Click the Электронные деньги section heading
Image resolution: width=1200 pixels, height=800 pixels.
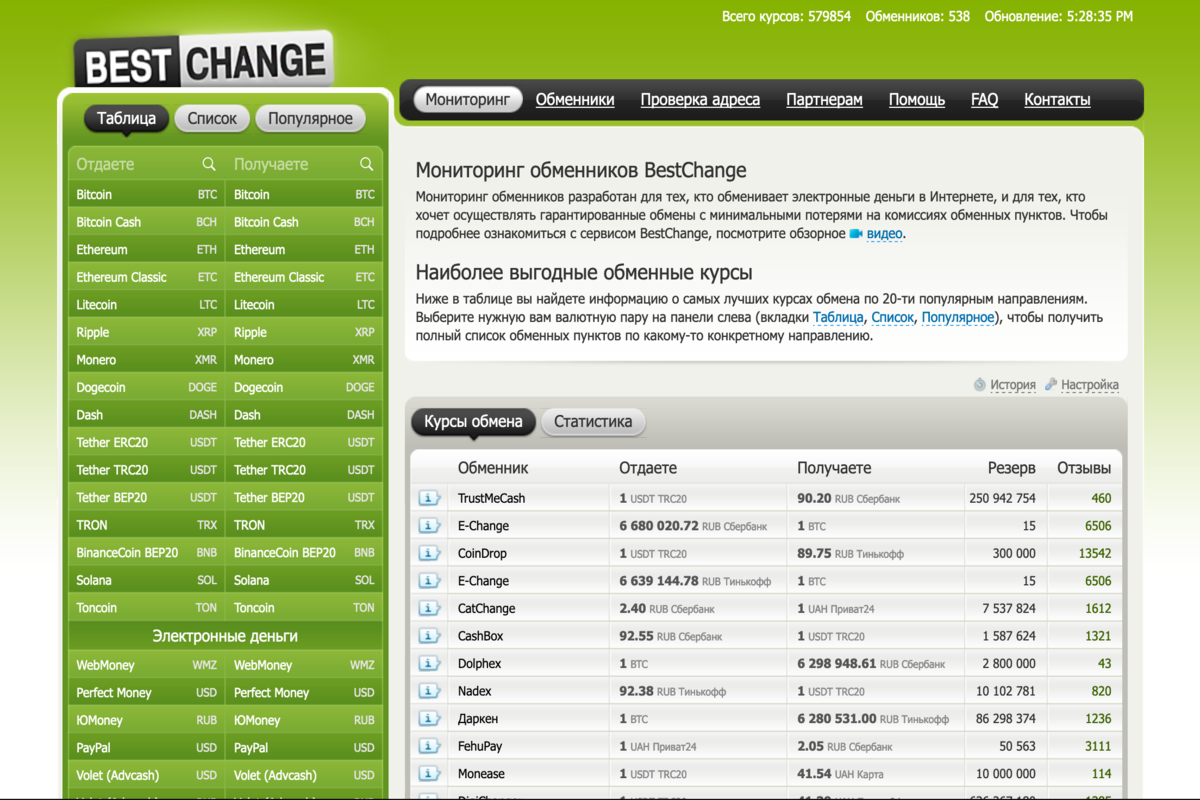(x=225, y=636)
